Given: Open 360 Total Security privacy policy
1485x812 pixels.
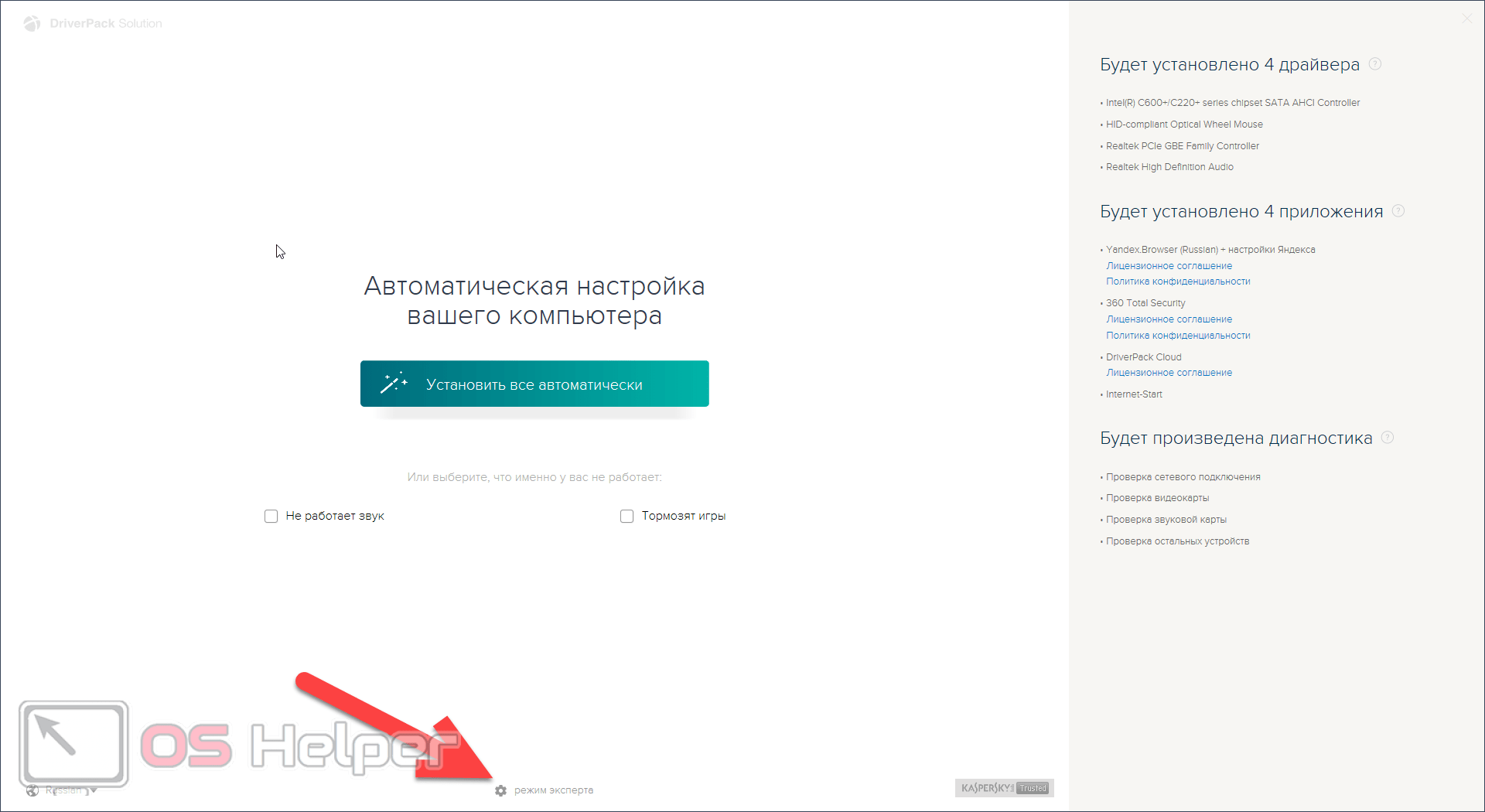Looking at the screenshot, I should pos(1177,336).
